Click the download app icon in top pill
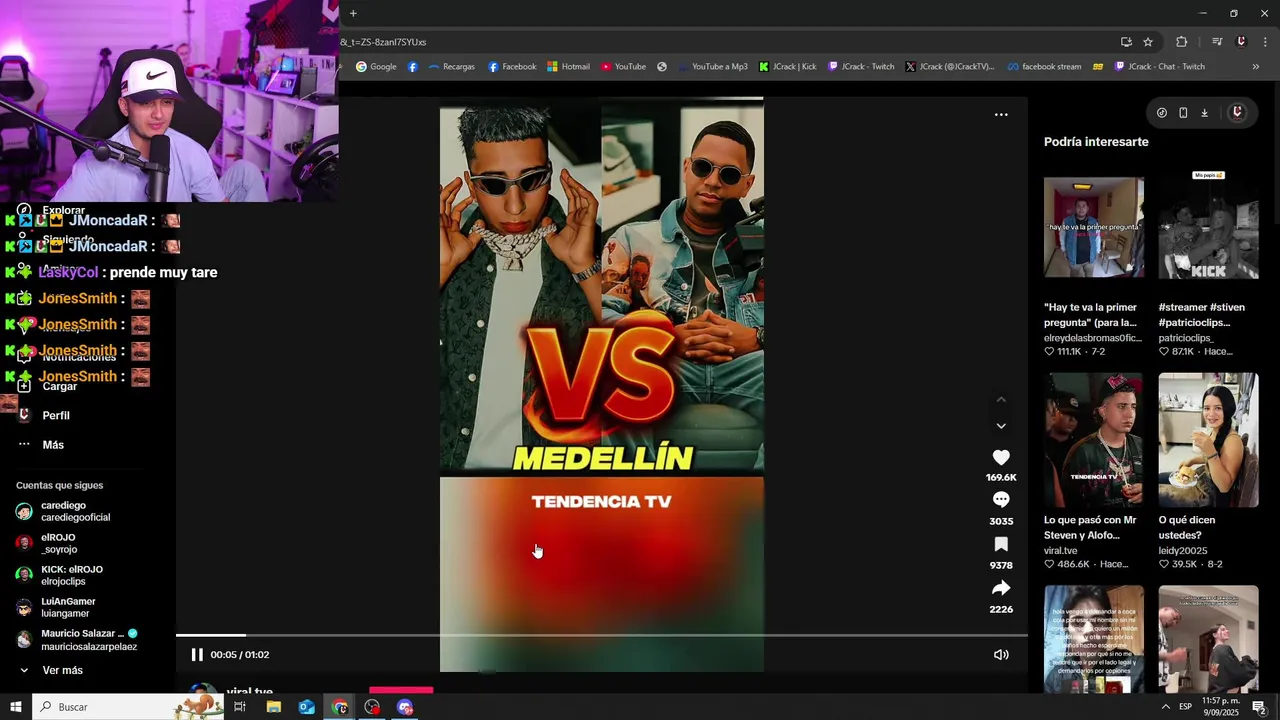This screenshot has width=1280, height=720. [x=1204, y=113]
